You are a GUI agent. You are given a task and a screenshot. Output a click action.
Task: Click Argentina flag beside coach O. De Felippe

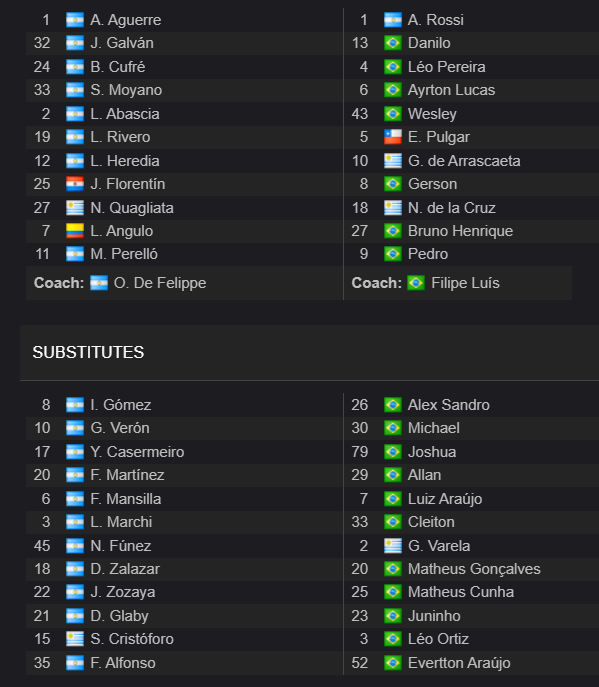coord(99,283)
